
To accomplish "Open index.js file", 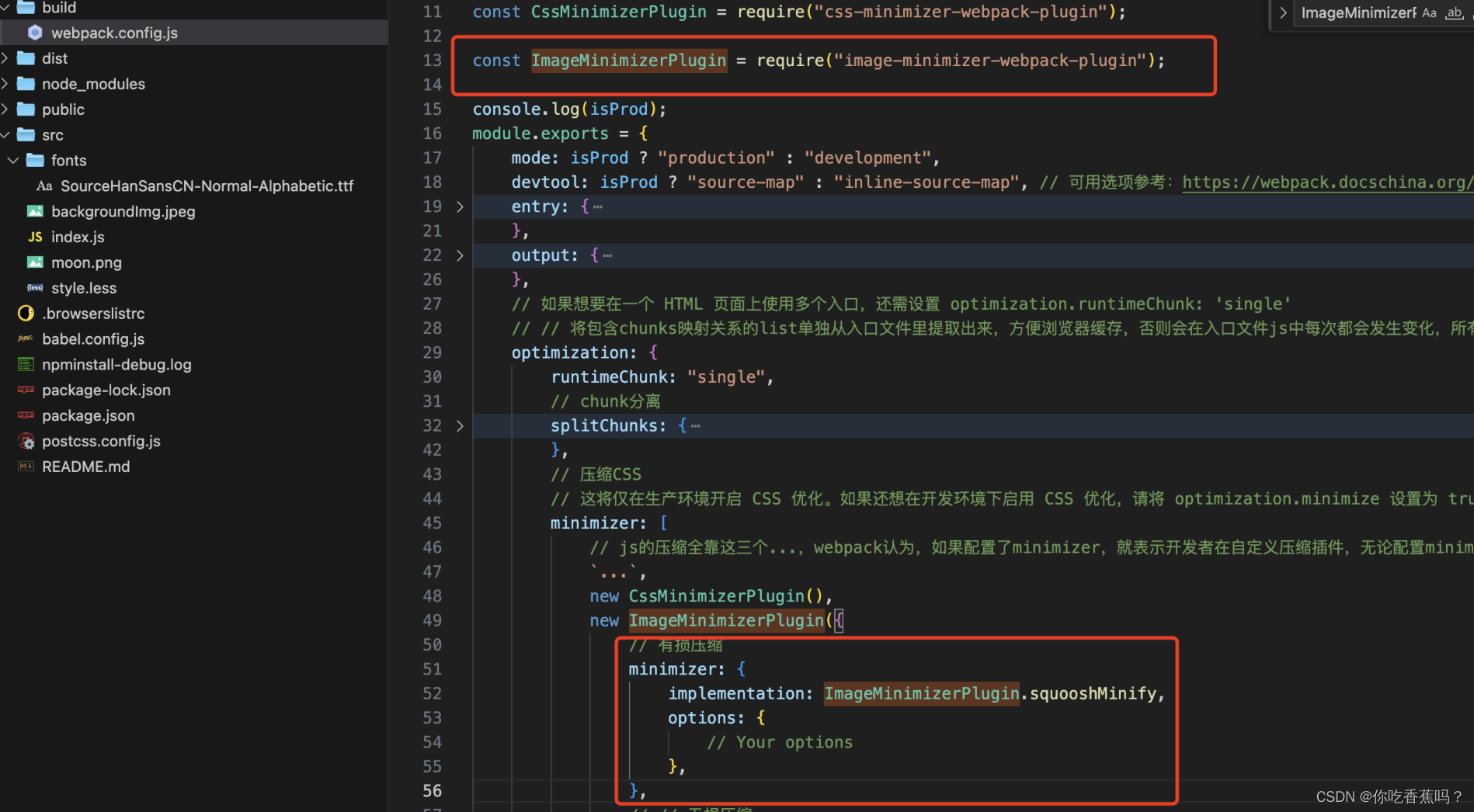I will (78, 237).
